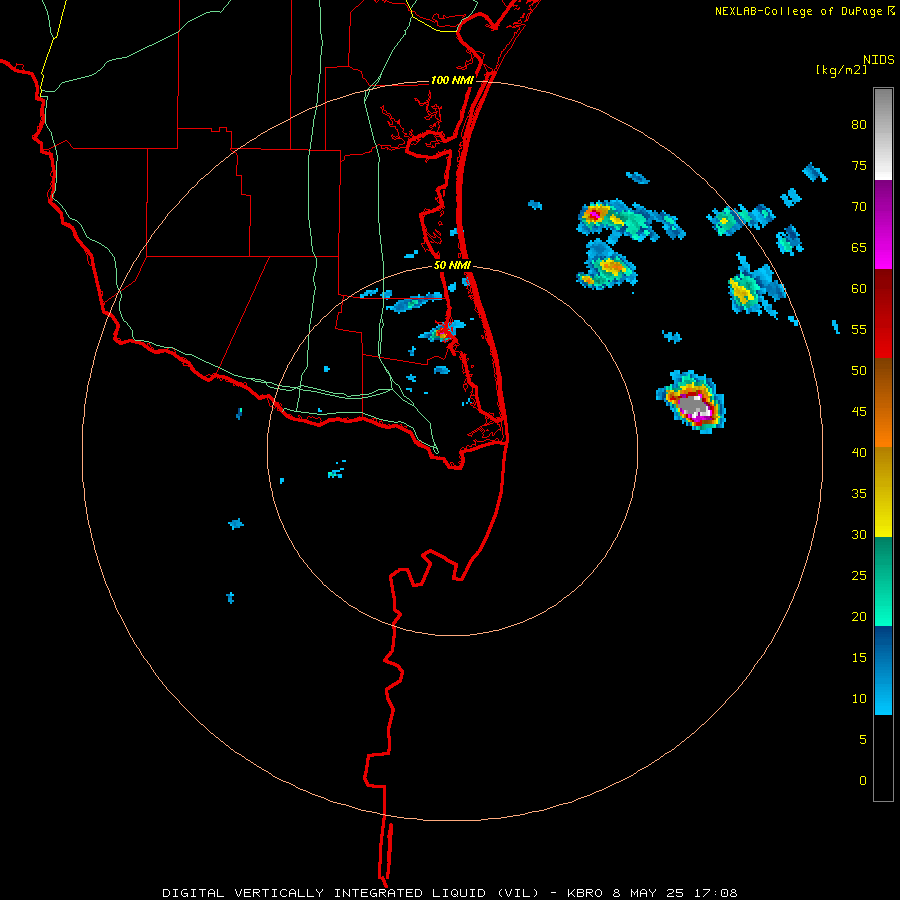Click the NIDS label above the scale
The height and width of the screenshot is (900, 900).
pos(878,60)
